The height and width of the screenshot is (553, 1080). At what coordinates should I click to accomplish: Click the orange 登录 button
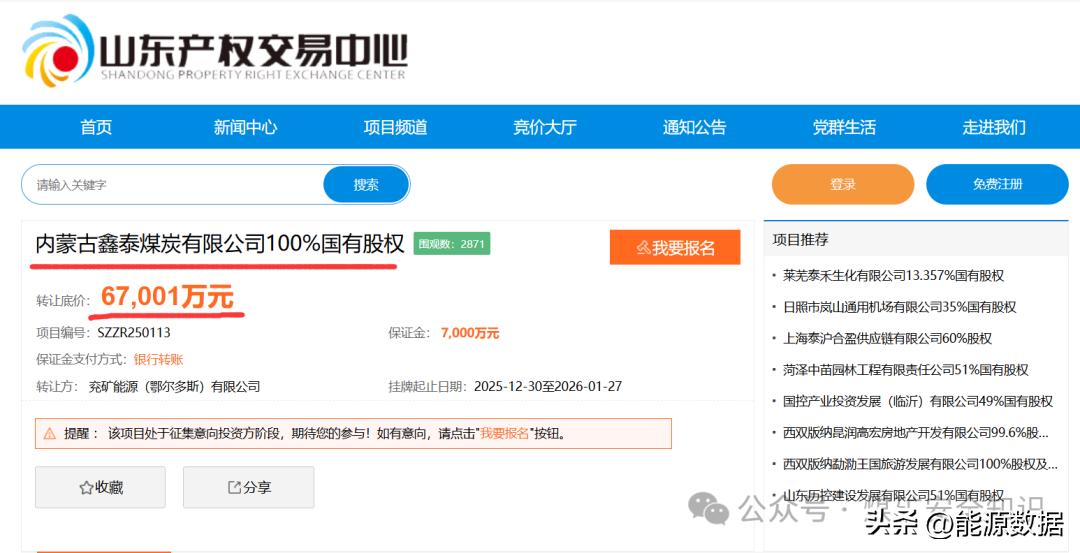click(x=843, y=185)
